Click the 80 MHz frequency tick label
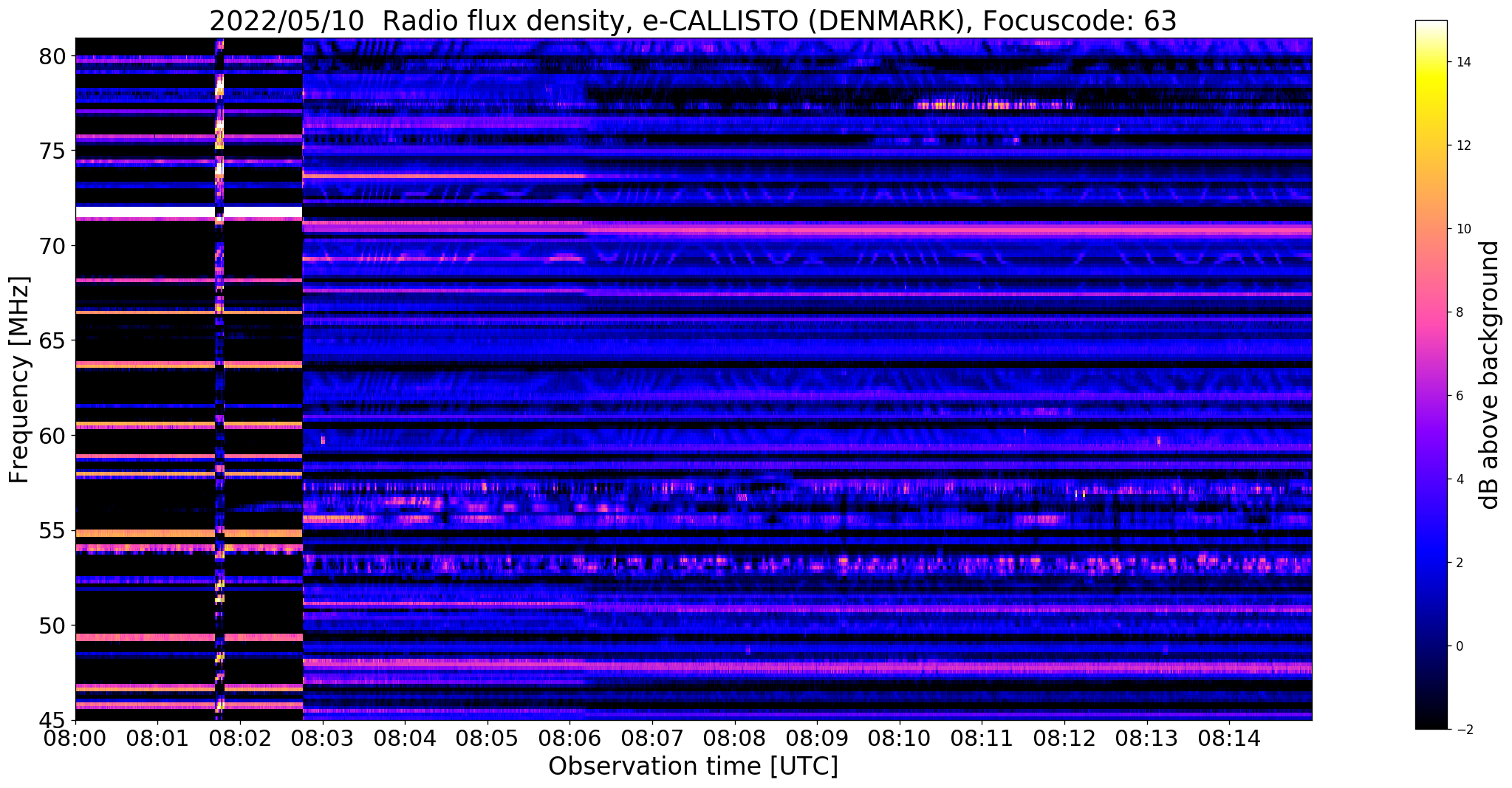1512x788 pixels. coord(53,56)
